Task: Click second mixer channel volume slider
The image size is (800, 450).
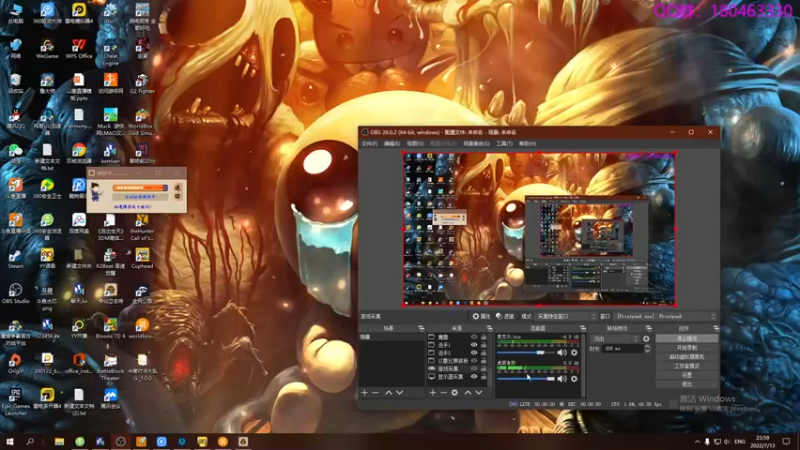Action: coord(526,379)
